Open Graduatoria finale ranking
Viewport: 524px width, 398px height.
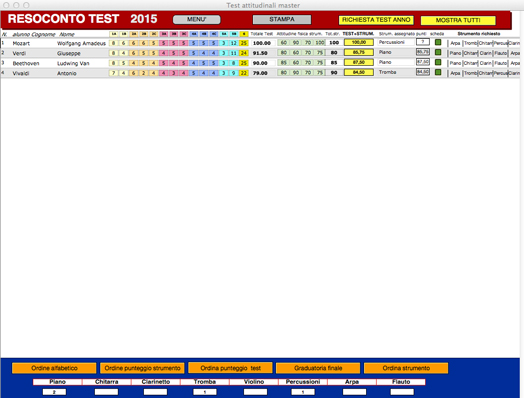[318, 368]
